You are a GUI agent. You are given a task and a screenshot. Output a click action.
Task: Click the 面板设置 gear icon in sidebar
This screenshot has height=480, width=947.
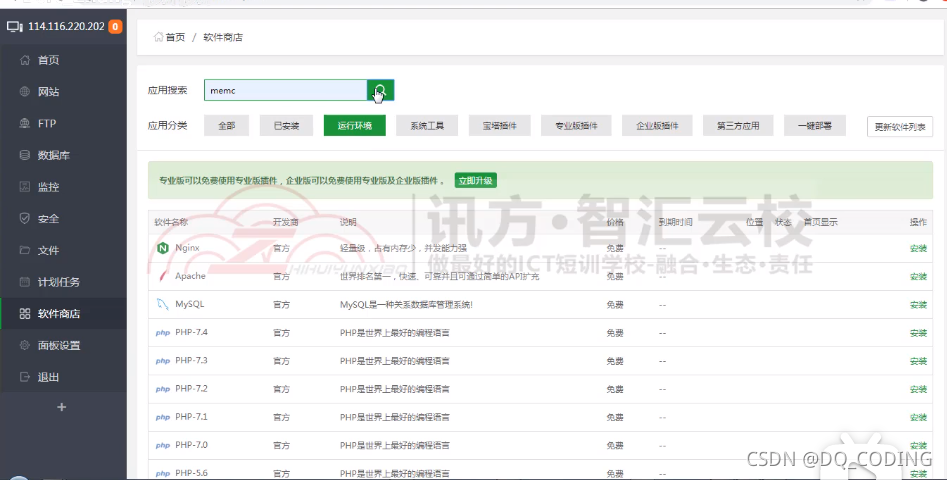click(x=25, y=345)
